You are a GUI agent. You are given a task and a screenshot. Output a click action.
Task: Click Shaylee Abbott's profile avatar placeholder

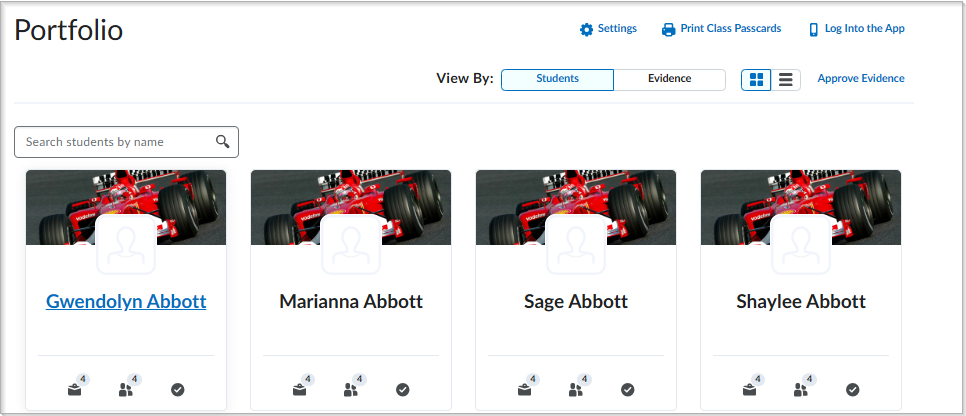point(801,245)
